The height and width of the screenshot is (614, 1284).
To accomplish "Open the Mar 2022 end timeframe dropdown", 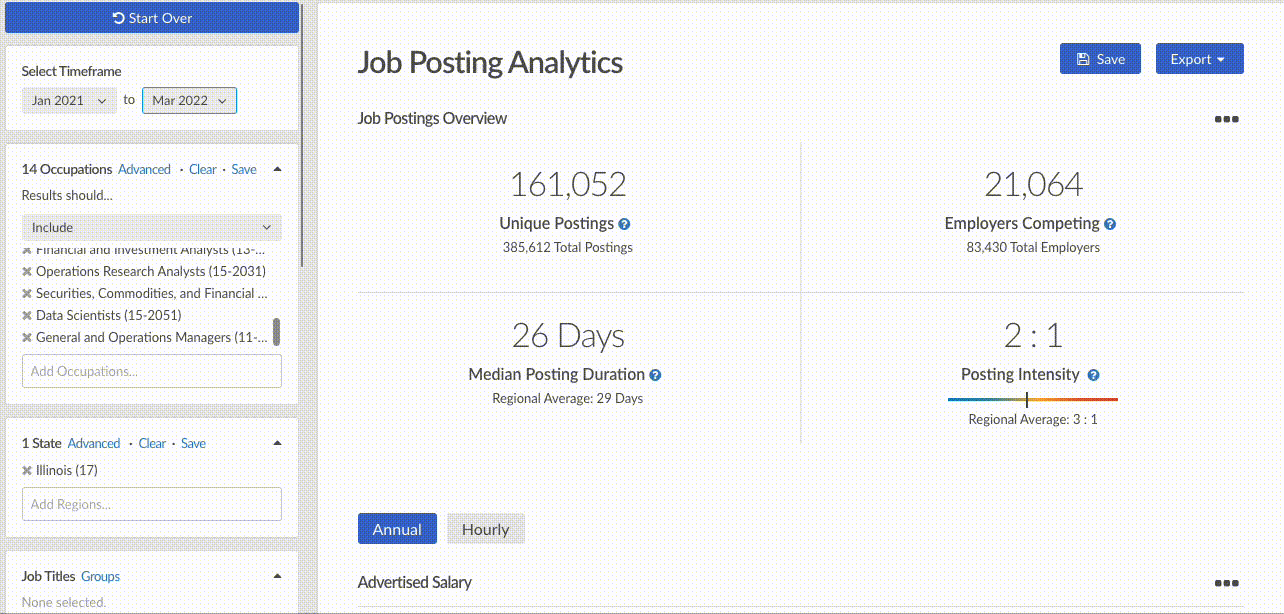I will (x=189, y=100).
